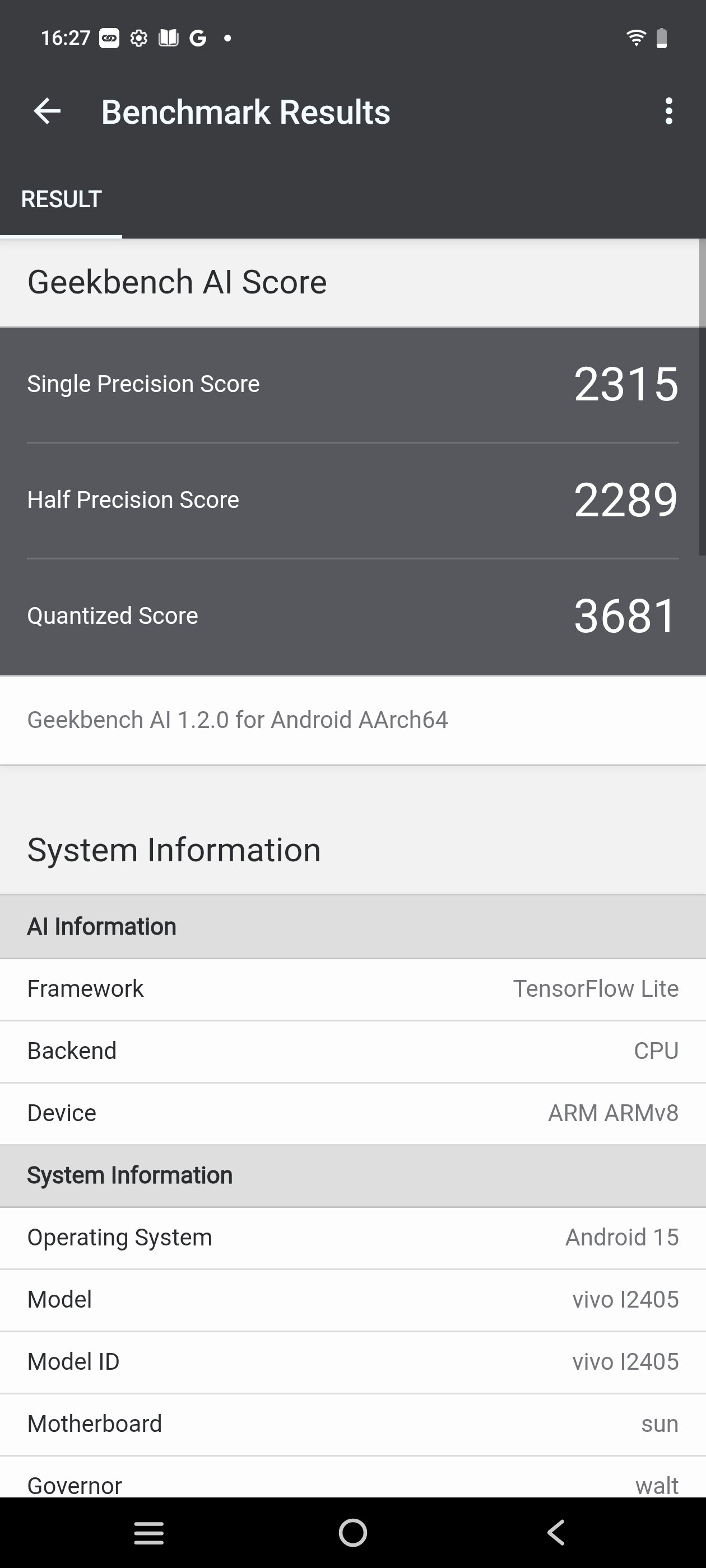
Task: Tap the back arrow in header
Action: point(47,111)
